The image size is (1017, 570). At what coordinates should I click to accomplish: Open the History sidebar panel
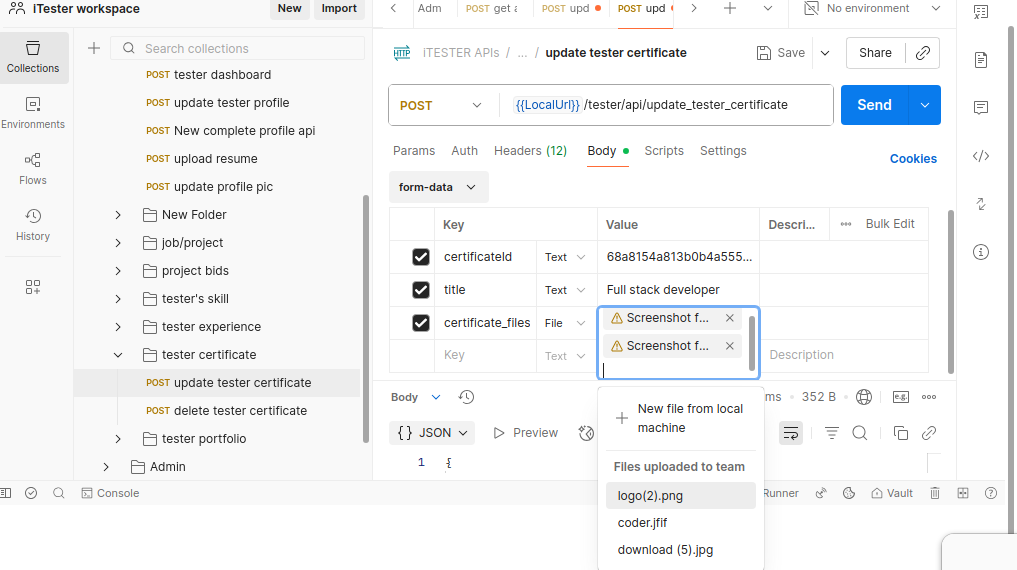(33, 225)
